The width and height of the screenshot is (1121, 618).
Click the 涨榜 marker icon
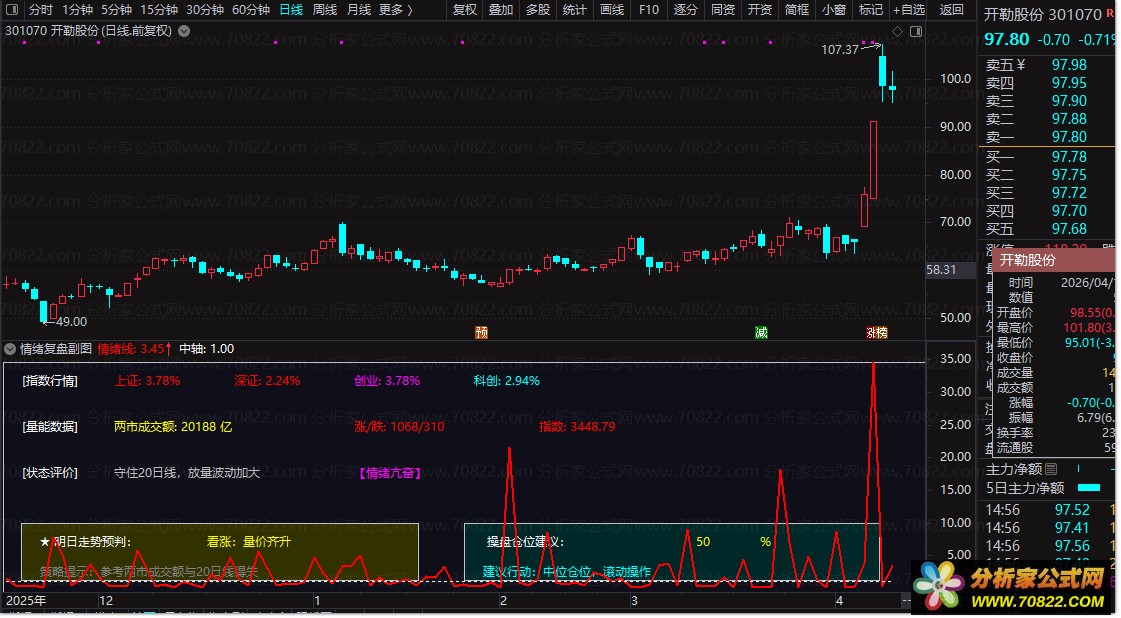pos(876,332)
